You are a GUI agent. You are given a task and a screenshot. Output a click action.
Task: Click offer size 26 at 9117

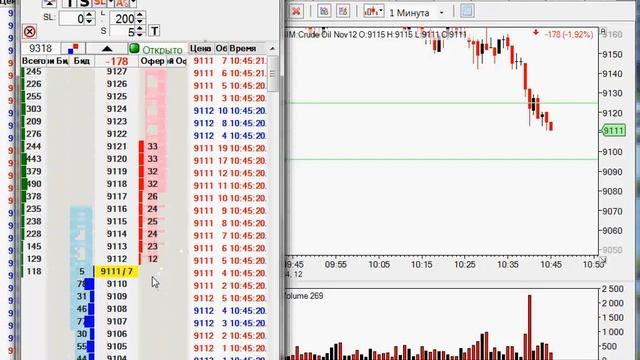tap(153, 196)
